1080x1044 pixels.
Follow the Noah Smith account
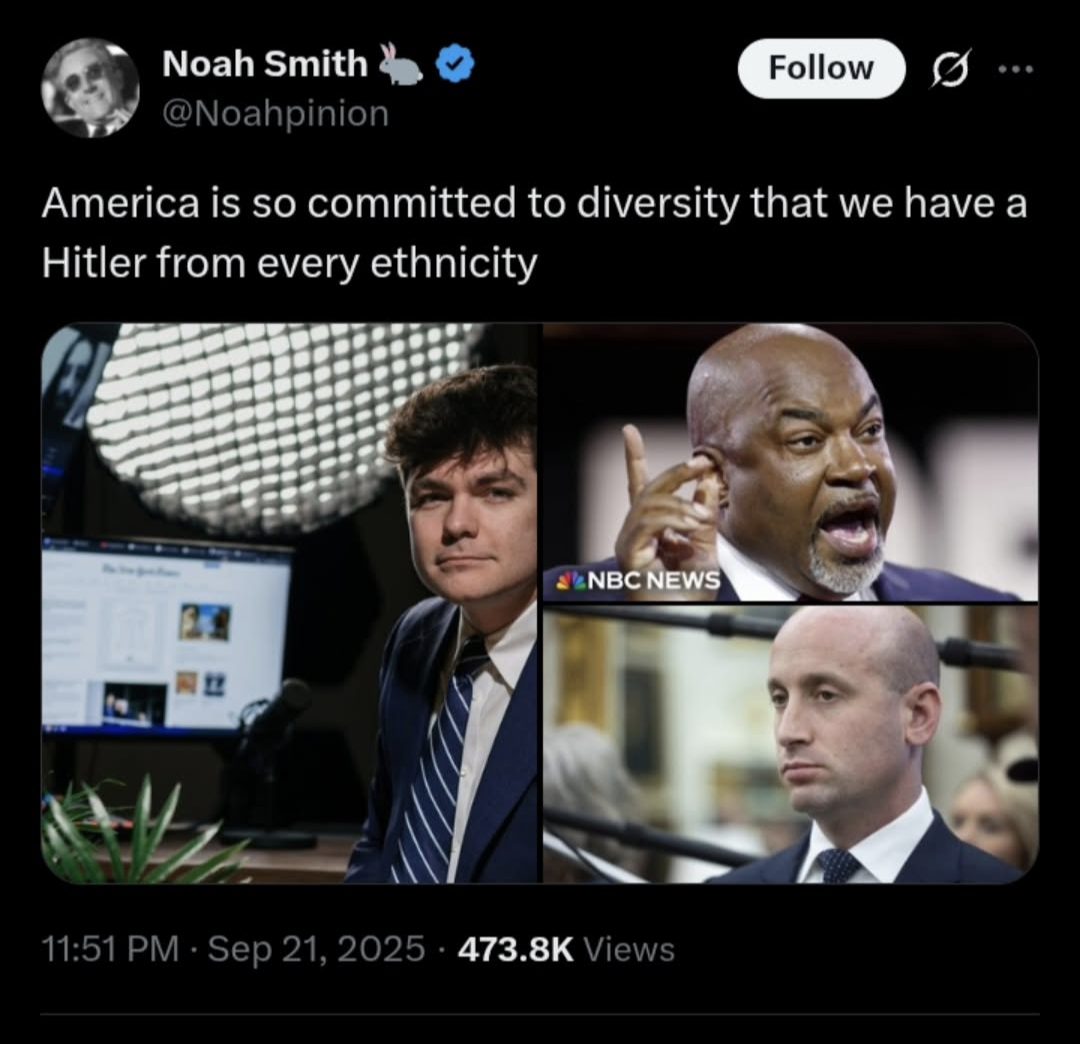point(821,67)
